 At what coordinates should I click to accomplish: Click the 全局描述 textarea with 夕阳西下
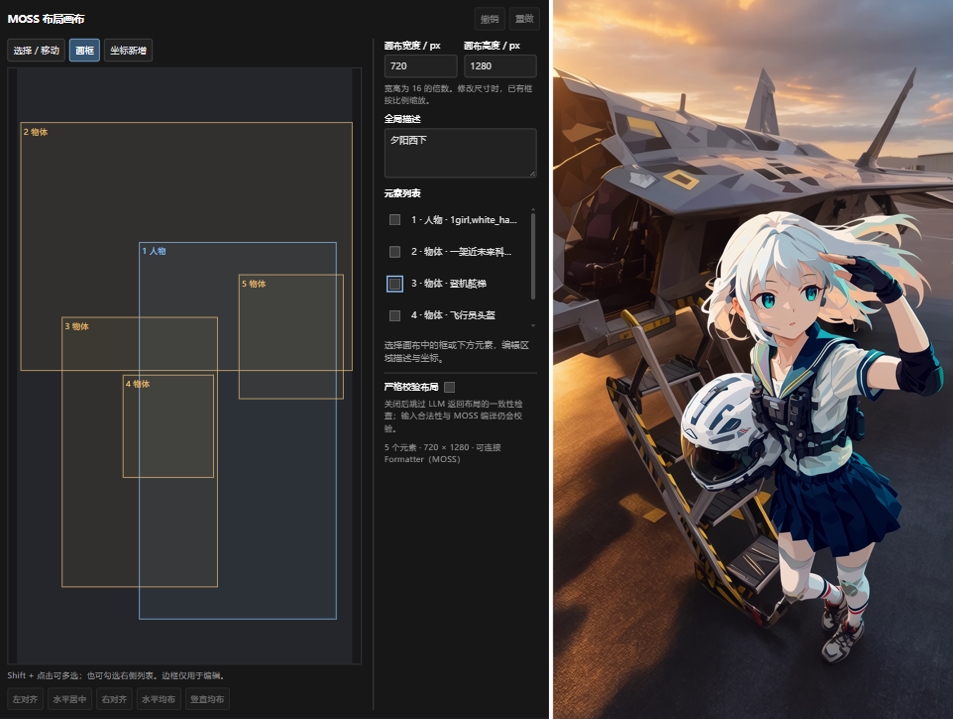tap(460, 153)
